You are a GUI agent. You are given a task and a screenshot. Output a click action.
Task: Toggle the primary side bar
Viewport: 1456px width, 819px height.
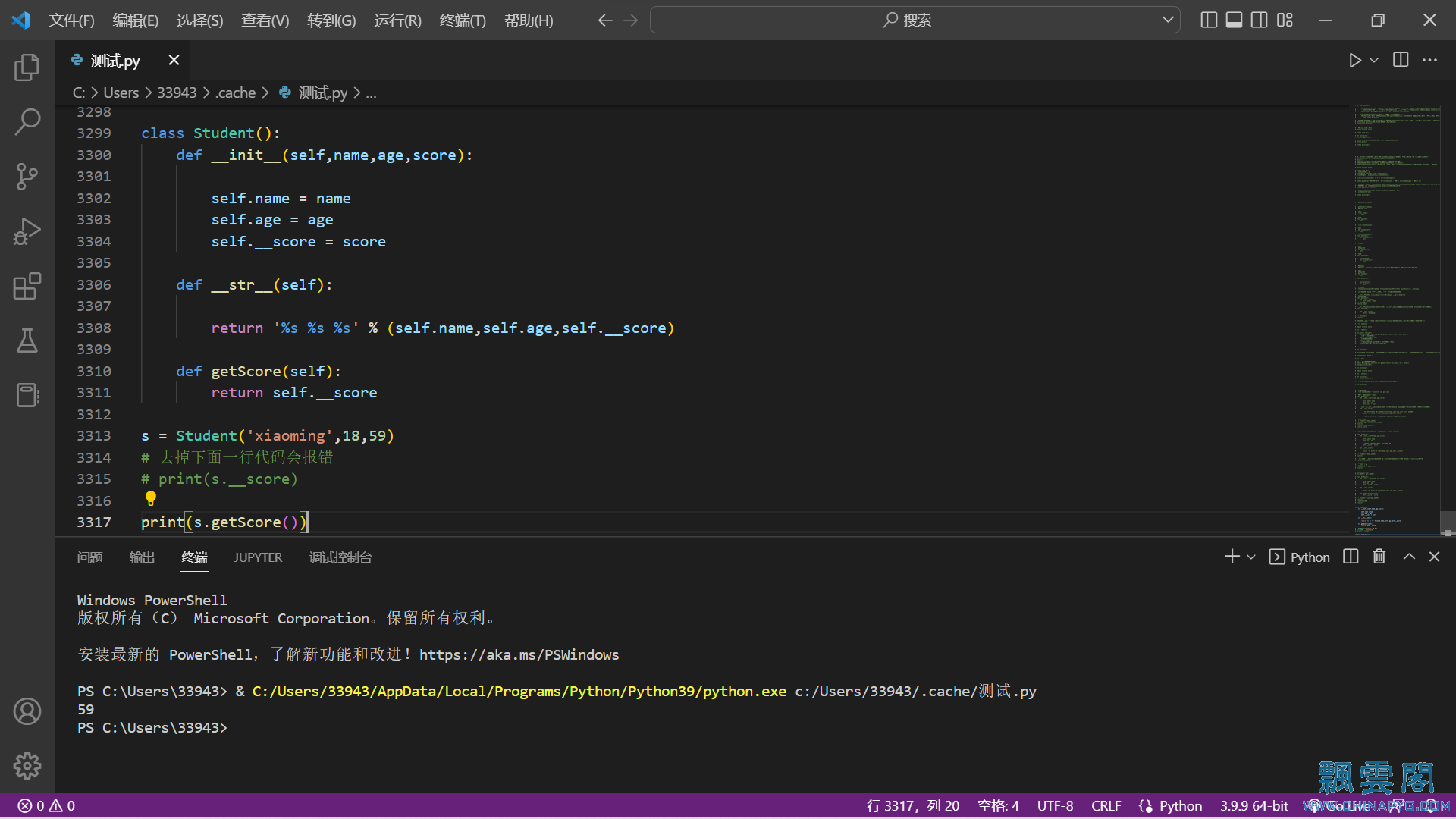[1210, 20]
